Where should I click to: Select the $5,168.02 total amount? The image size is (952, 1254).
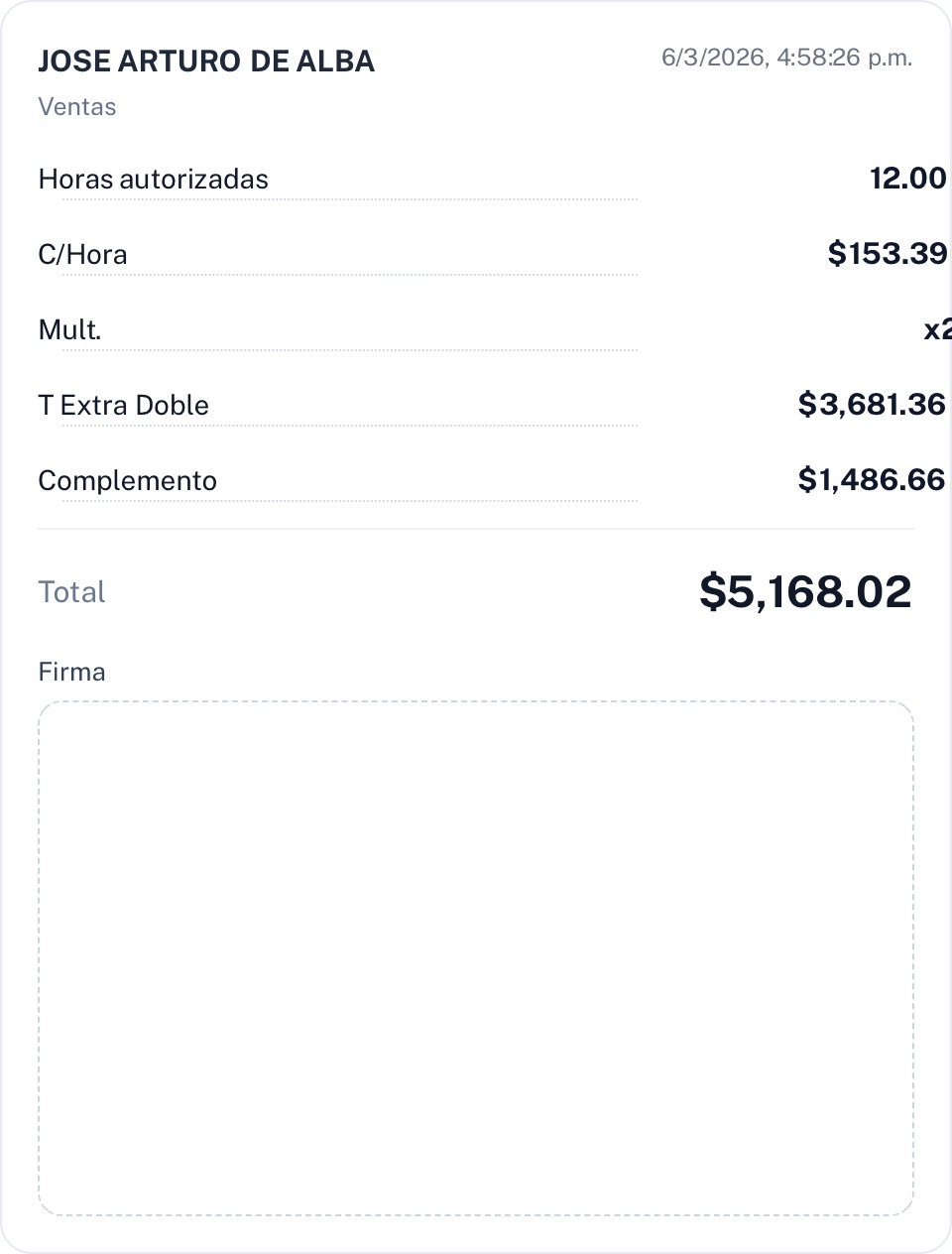805,591
